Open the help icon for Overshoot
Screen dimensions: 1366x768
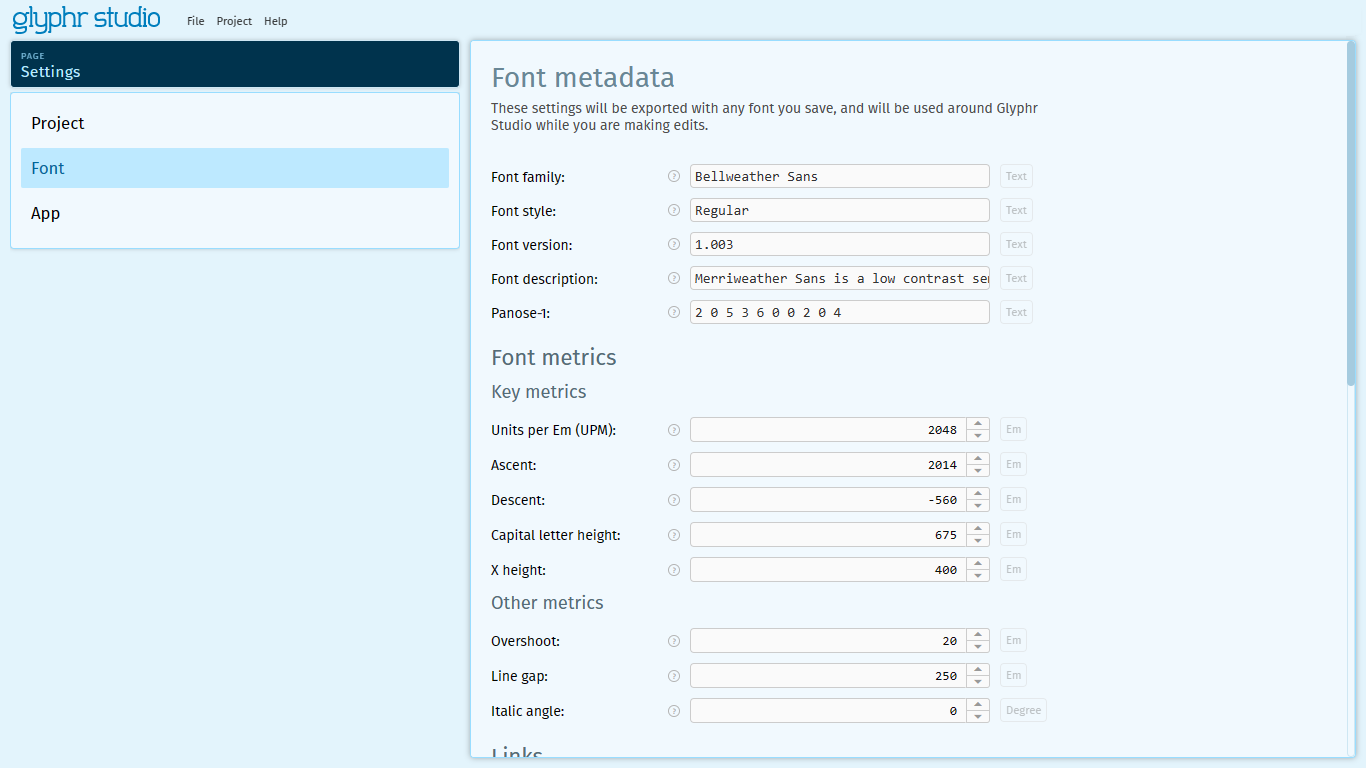(674, 641)
